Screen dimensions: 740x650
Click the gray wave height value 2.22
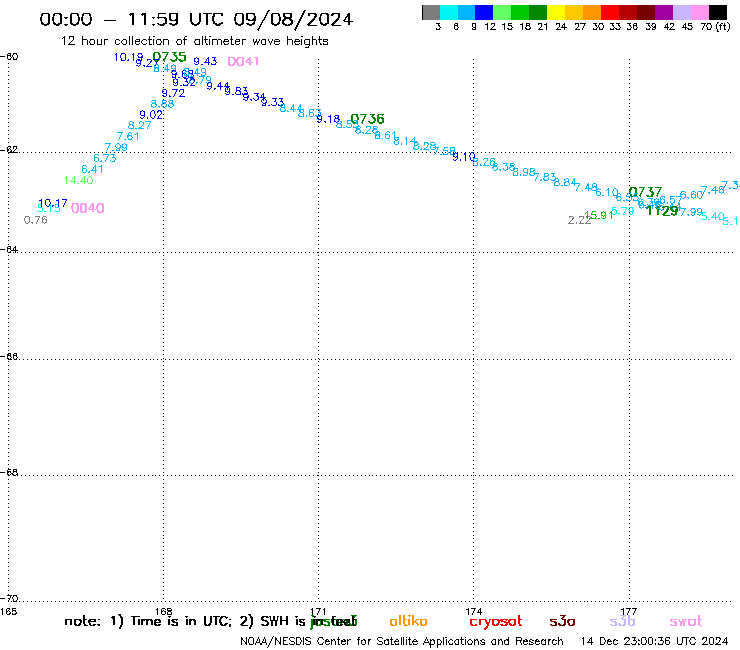(x=580, y=220)
